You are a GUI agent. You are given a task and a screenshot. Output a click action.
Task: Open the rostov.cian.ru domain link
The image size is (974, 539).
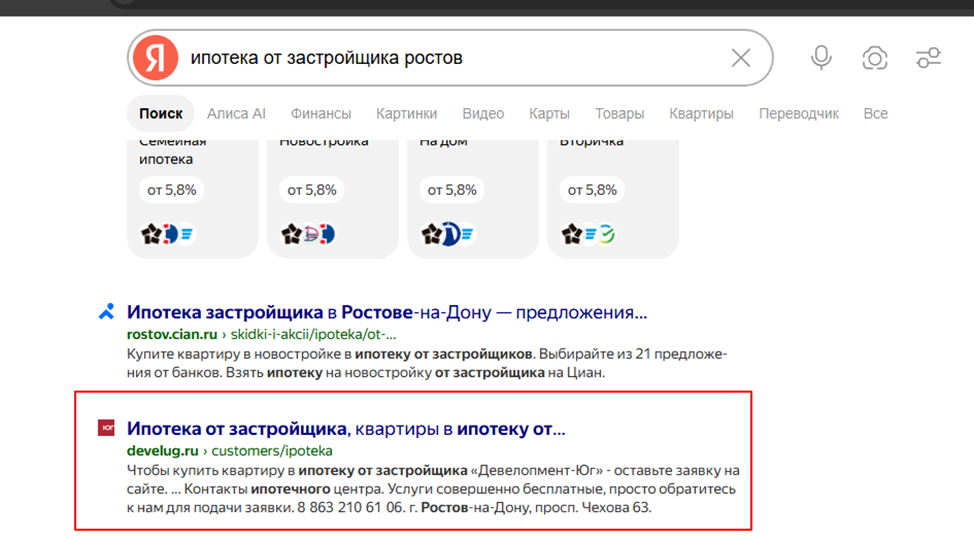click(172, 334)
